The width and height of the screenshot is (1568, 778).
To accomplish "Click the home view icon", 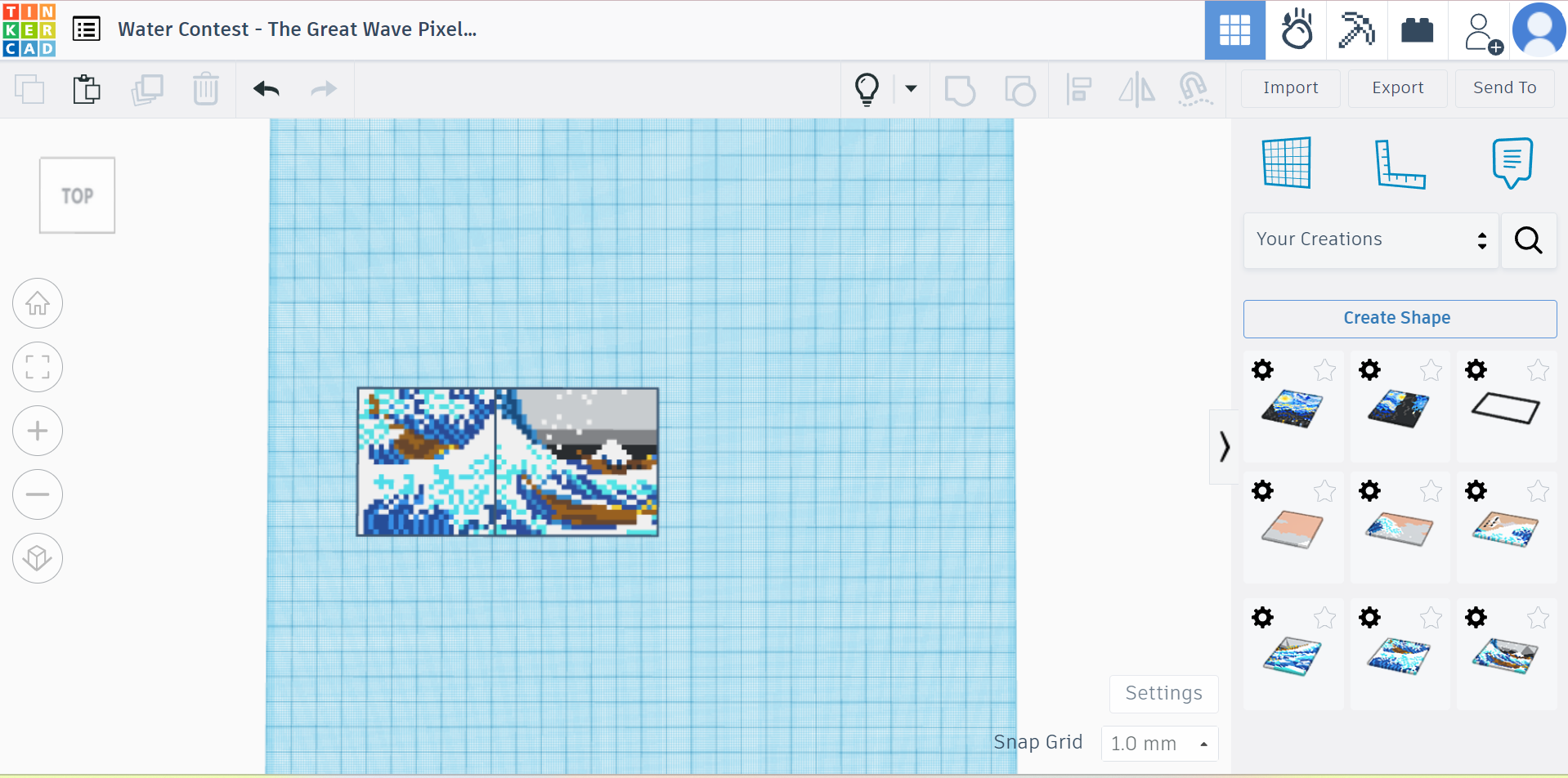I will click(x=38, y=303).
